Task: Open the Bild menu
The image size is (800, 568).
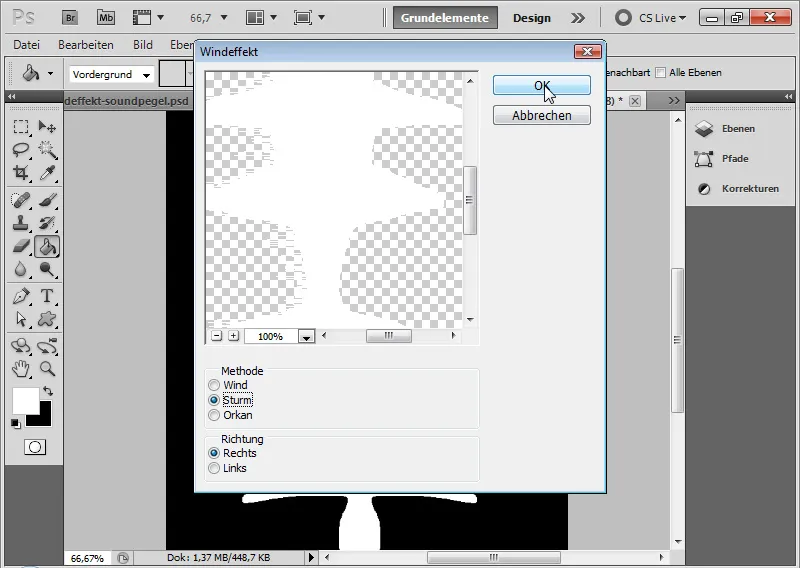Action: (x=143, y=45)
